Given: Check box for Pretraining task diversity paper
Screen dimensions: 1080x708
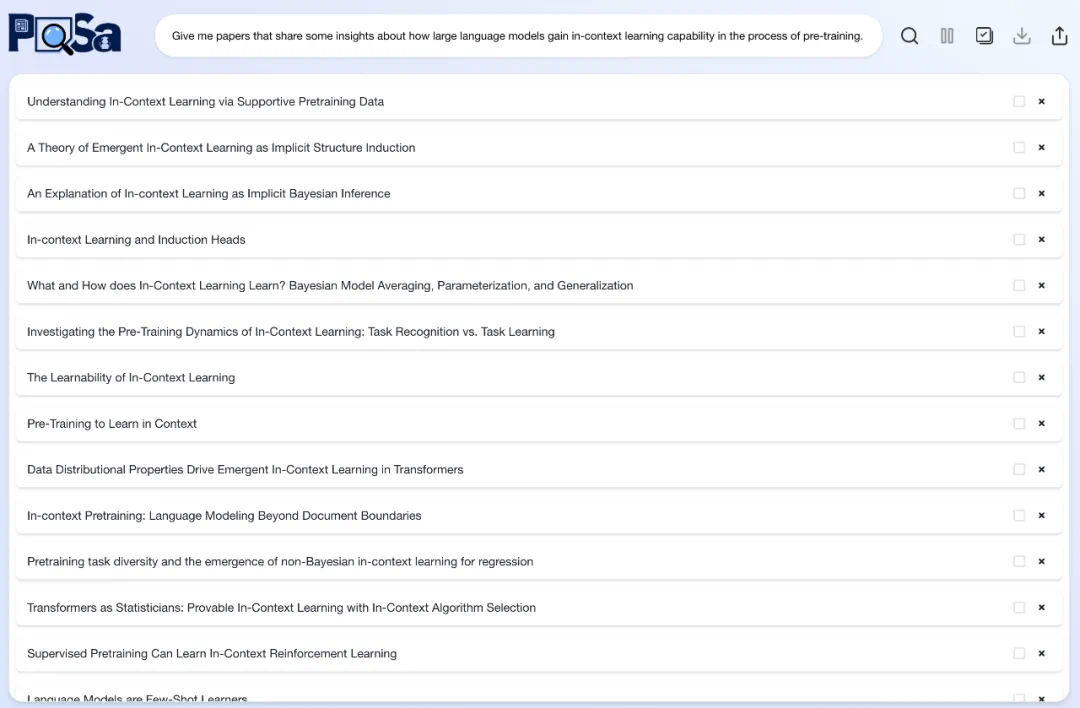Looking at the screenshot, I should 1019,561.
